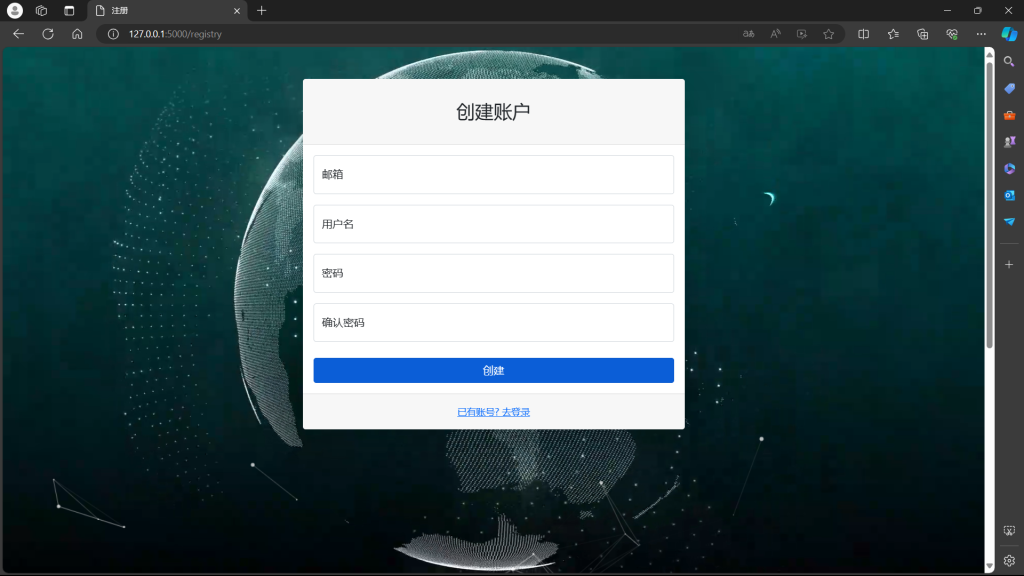The image size is (1024, 576).
Task: Open Settings and more ellipsis menu
Action: (x=980, y=34)
